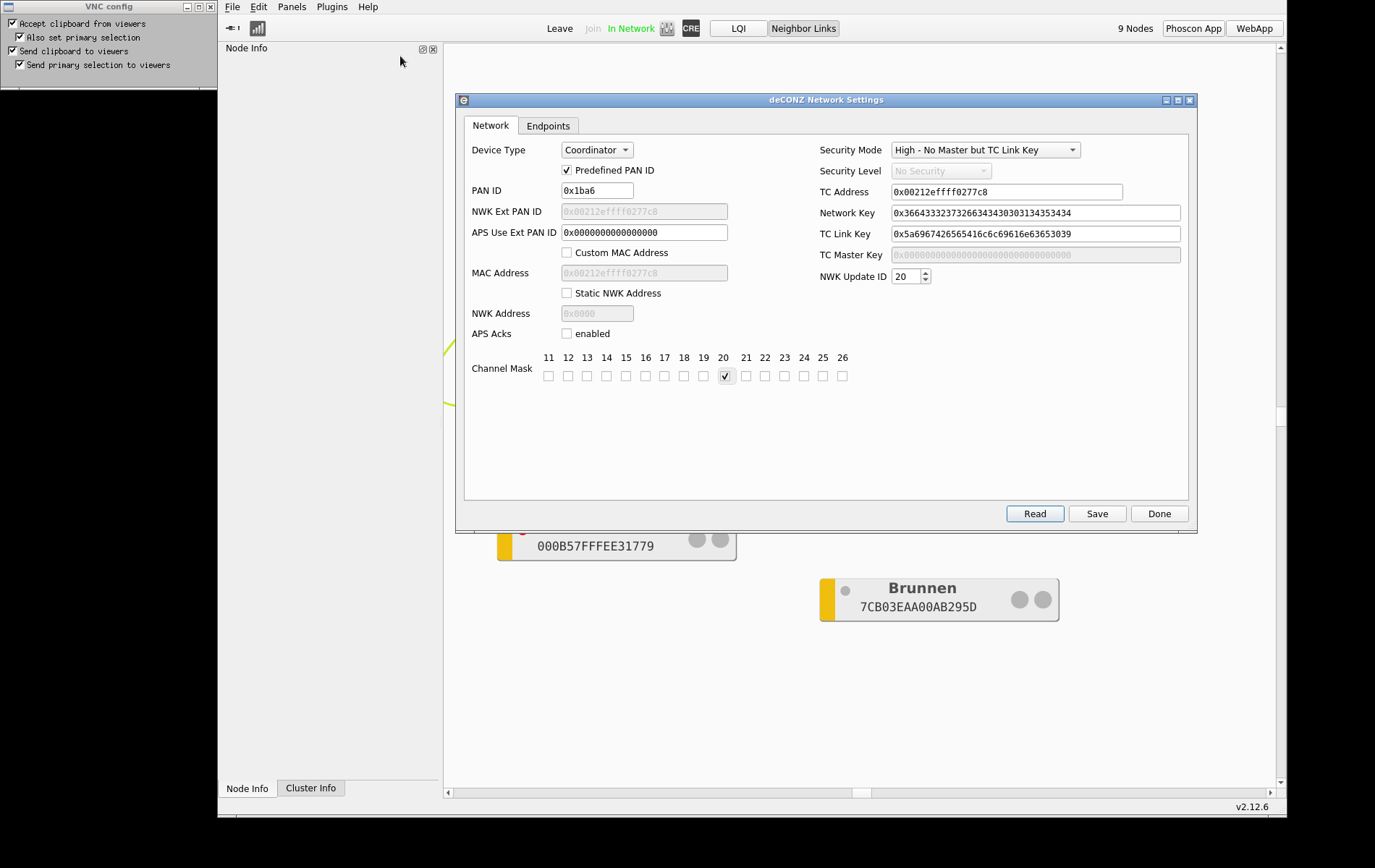Screen dimensions: 1375x868
Task: Click the vertical scrollbar up arrow
Action: click(1281, 48)
